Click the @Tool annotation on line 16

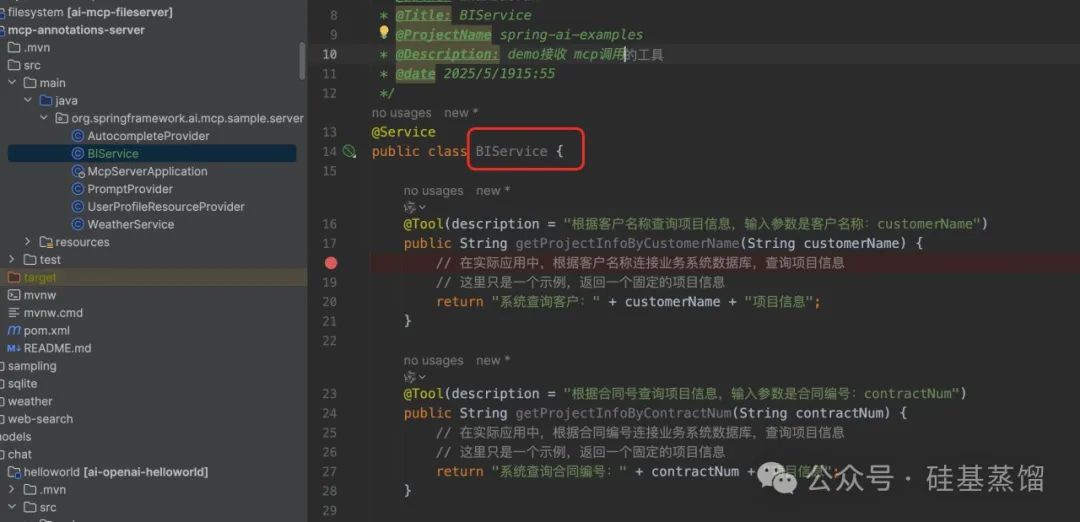pos(424,224)
